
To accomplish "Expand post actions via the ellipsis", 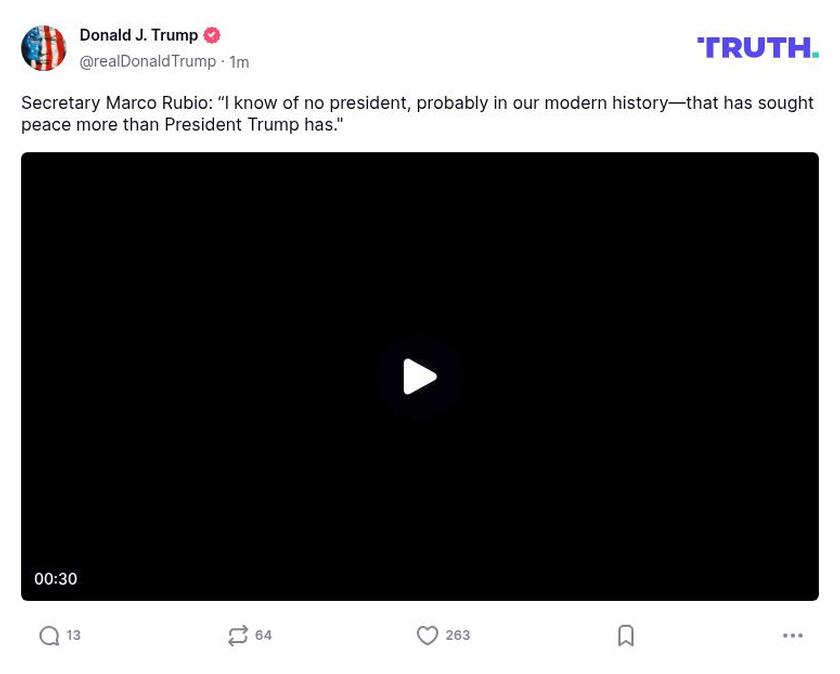I will tap(792, 635).
